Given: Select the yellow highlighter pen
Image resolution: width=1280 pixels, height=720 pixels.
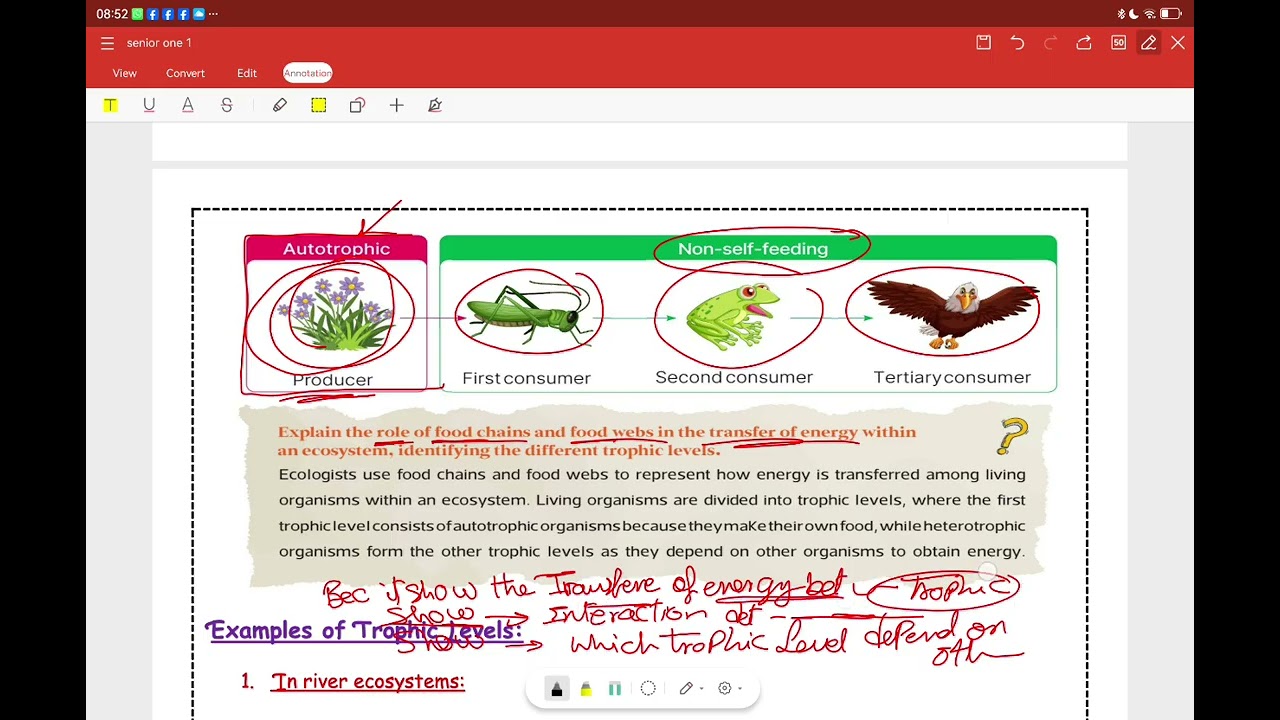Looking at the screenshot, I should tap(586, 689).
